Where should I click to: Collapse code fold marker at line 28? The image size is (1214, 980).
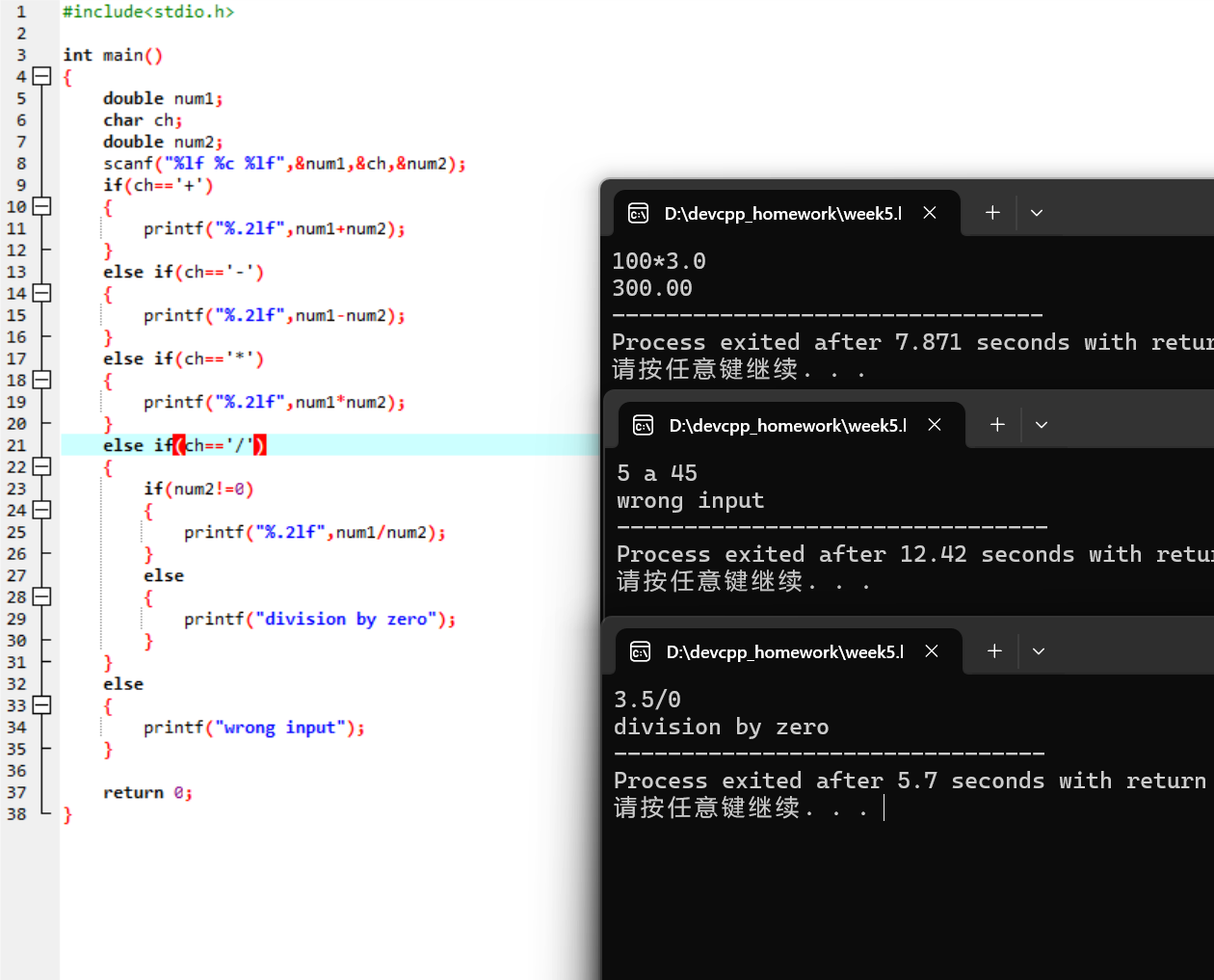[41, 596]
